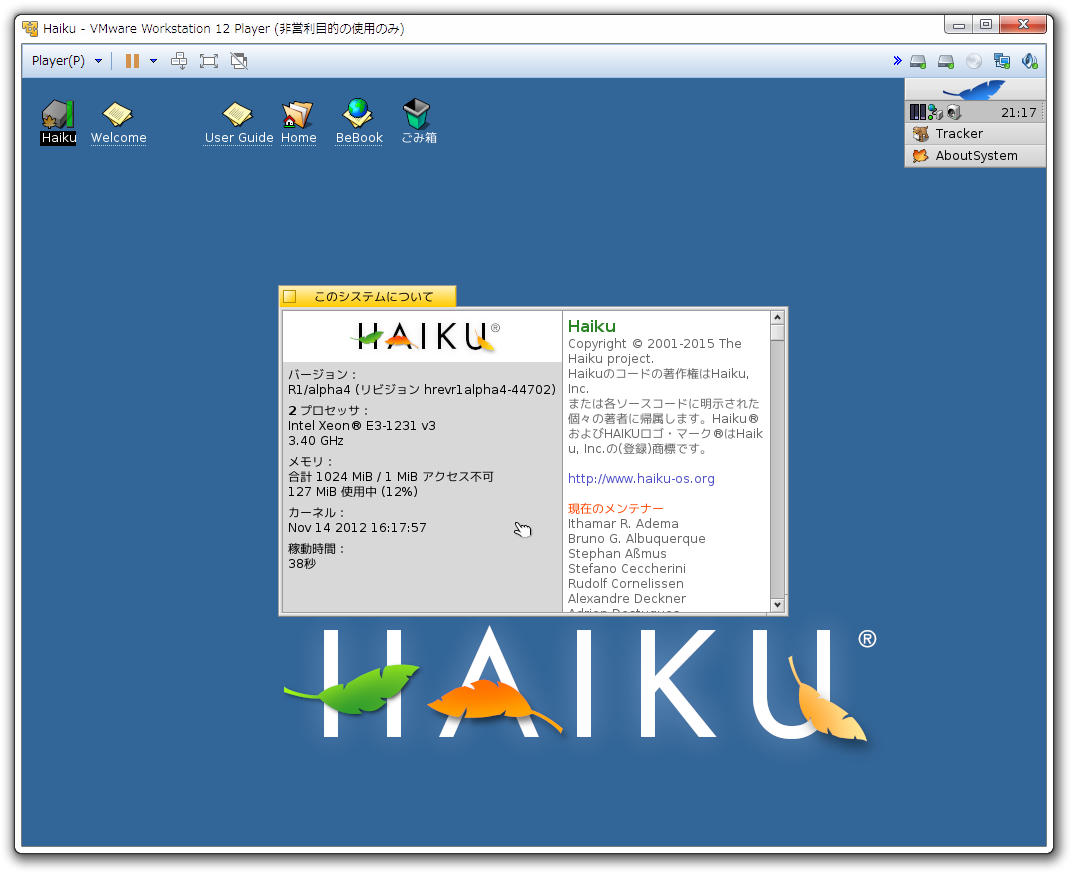1072x872 pixels.
Task: Select the BeBook desktop icon
Action: point(359,122)
